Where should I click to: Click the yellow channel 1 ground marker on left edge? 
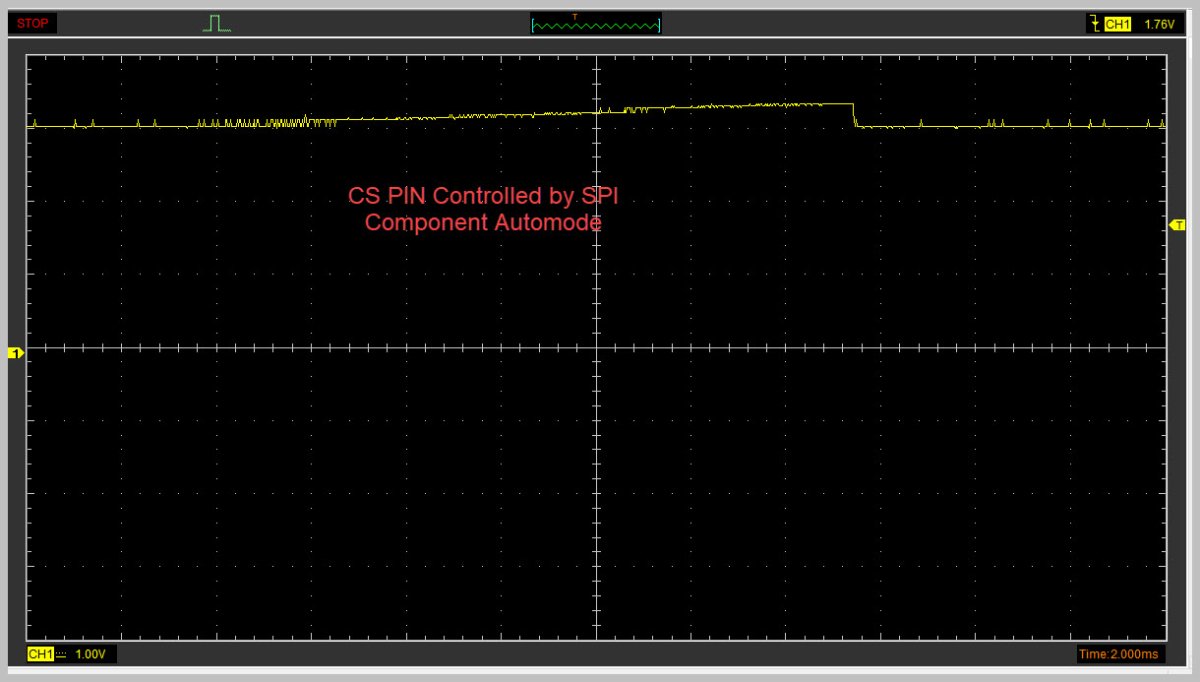(15, 353)
